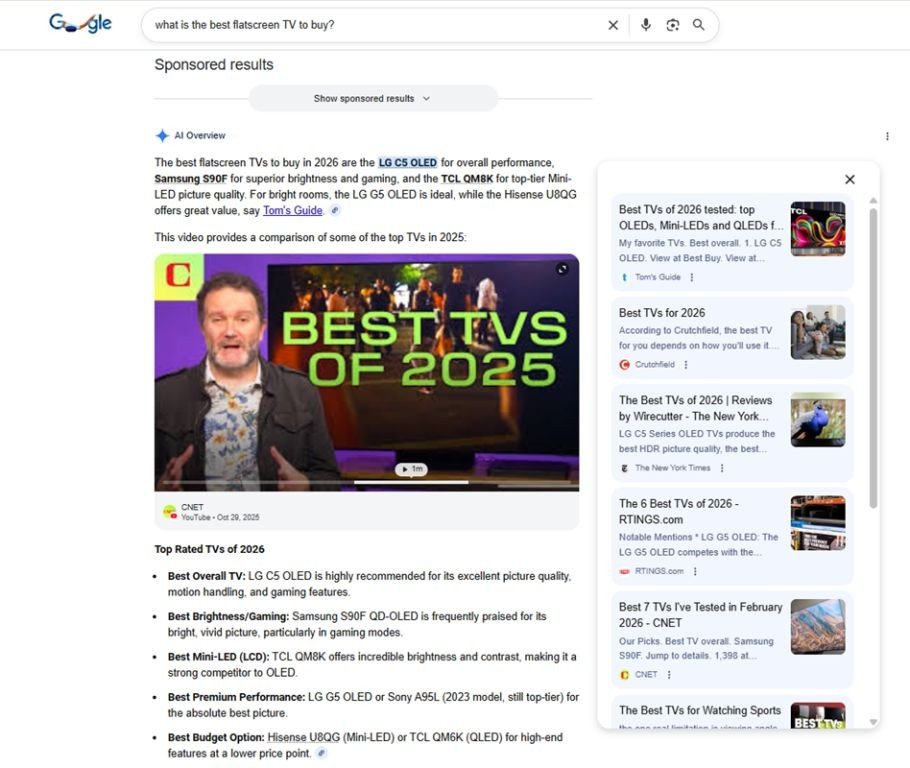Expand Show sponsored results
The height and width of the screenshot is (768, 910).
(373, 99)
